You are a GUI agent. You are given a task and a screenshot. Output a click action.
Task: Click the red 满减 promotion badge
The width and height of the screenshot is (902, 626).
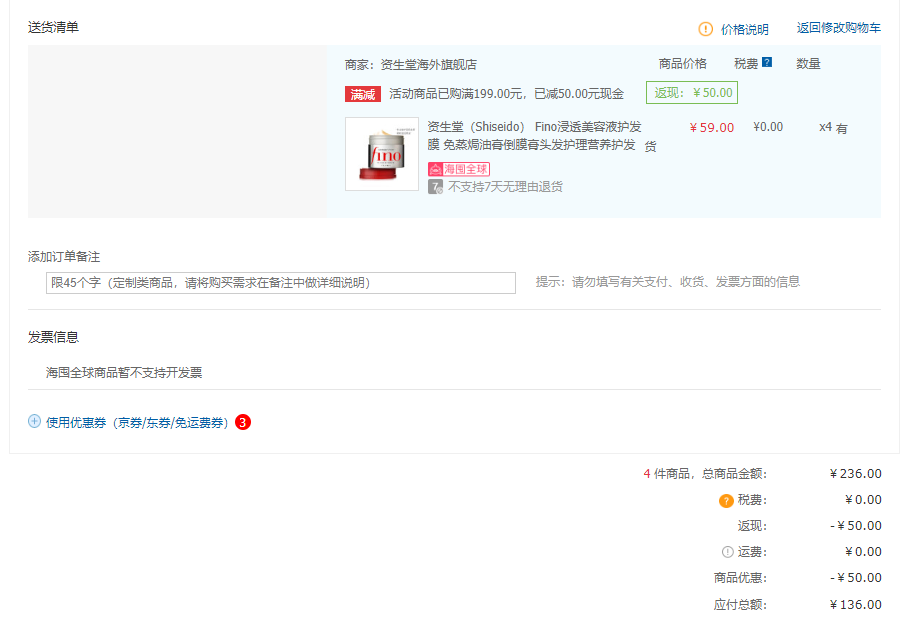(x=362, y=94)
